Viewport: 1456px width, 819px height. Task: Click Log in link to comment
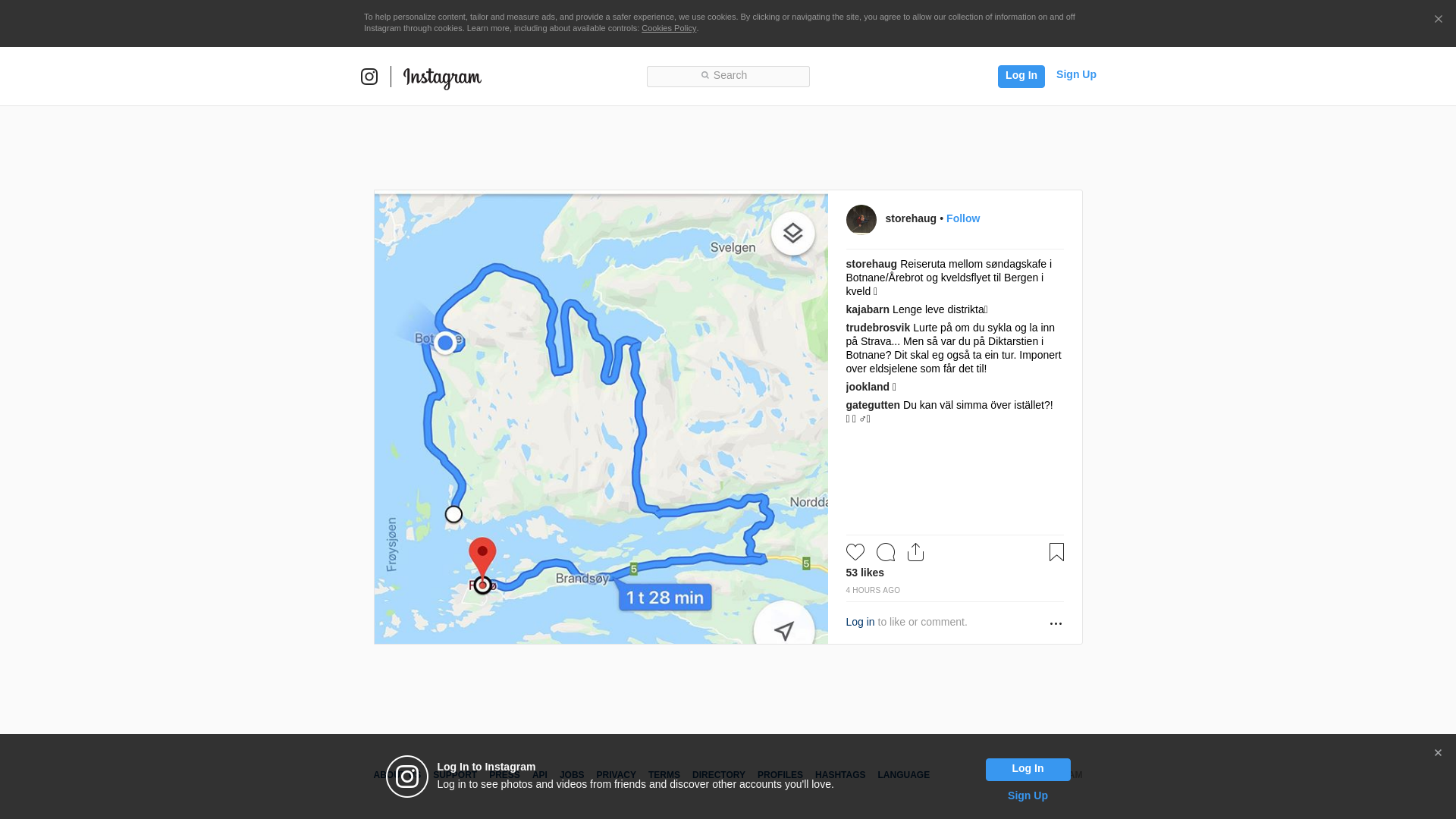860,622
